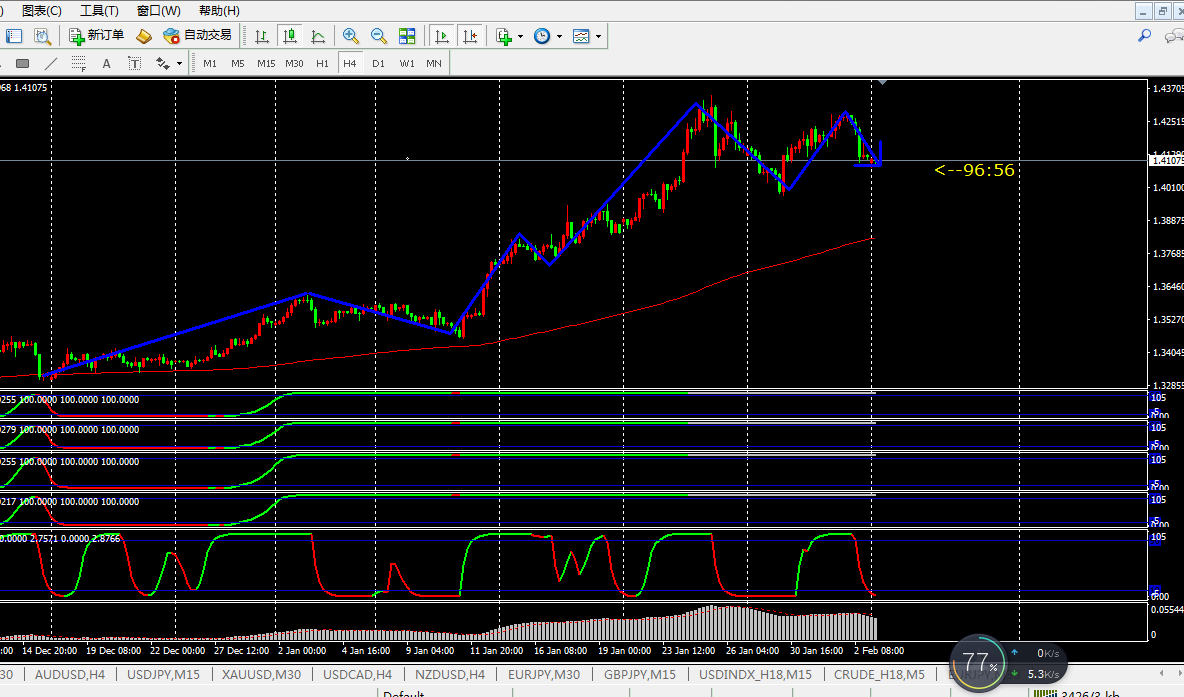Switch chart to bar chart mode
The height and width of the screenshot is (697, 1184).
pyautogui.click(x=262, y=35)
